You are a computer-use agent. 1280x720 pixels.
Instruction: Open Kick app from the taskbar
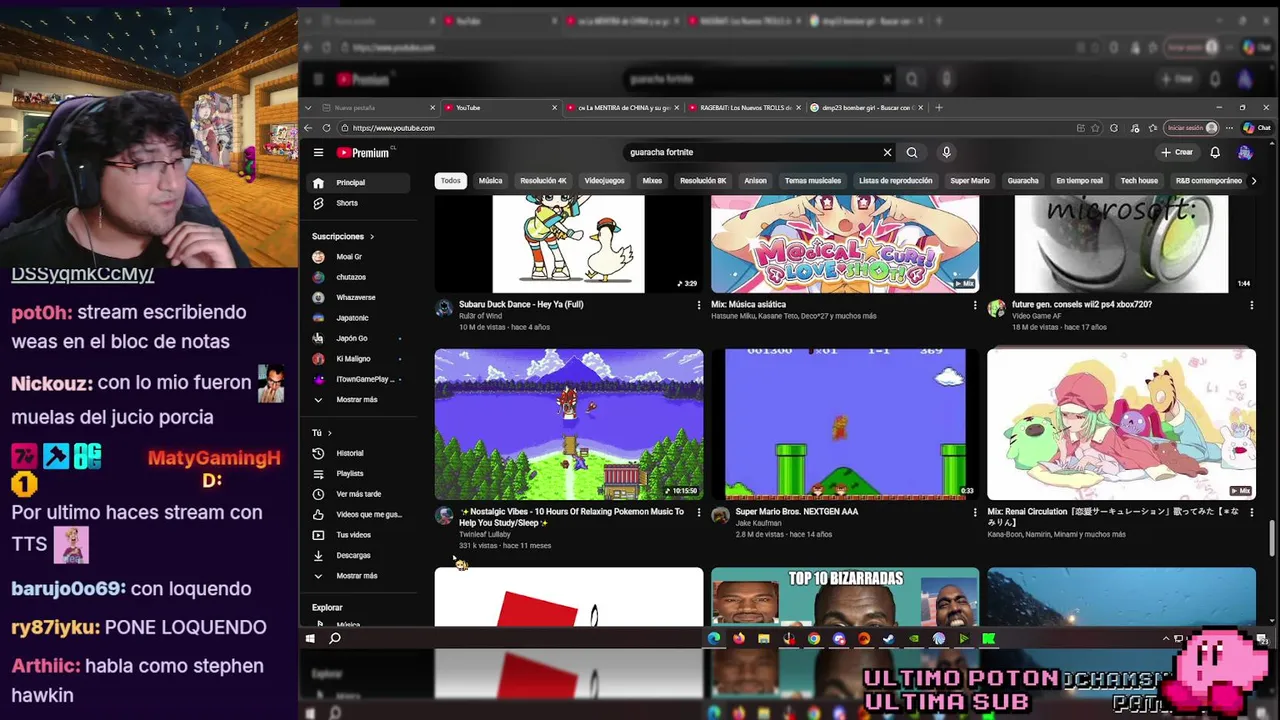(988, 638)
